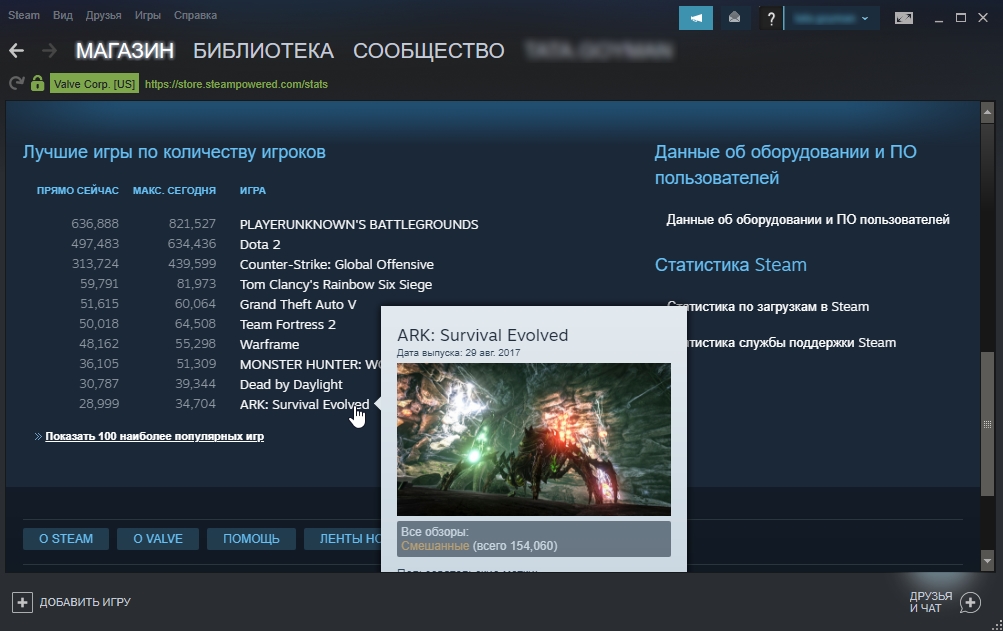
Task: Click the 821,527 peak today value
Action: tap(192, 224)
